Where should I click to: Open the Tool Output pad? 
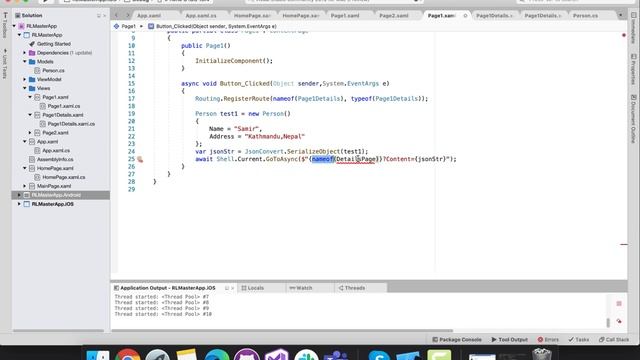pyautogui.click(x=510, y=340)
